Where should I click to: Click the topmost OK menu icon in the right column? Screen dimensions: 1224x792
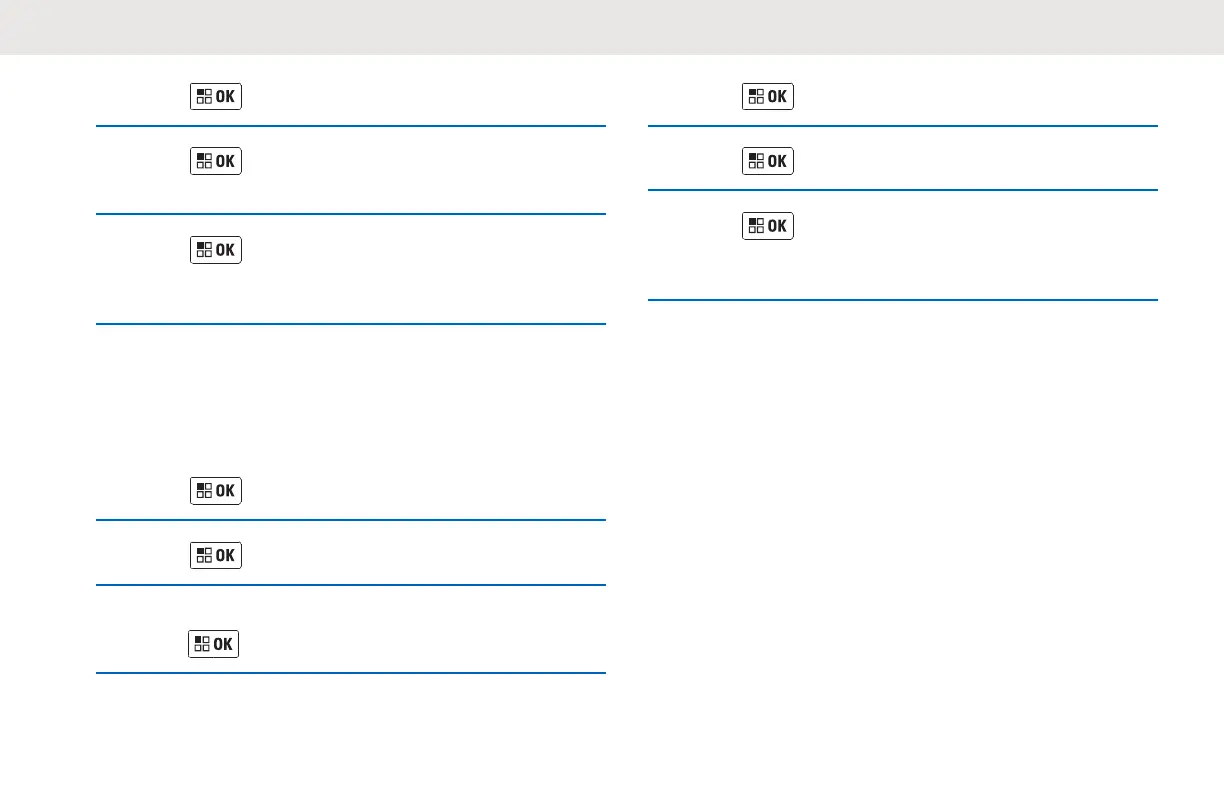coord(768,97)
